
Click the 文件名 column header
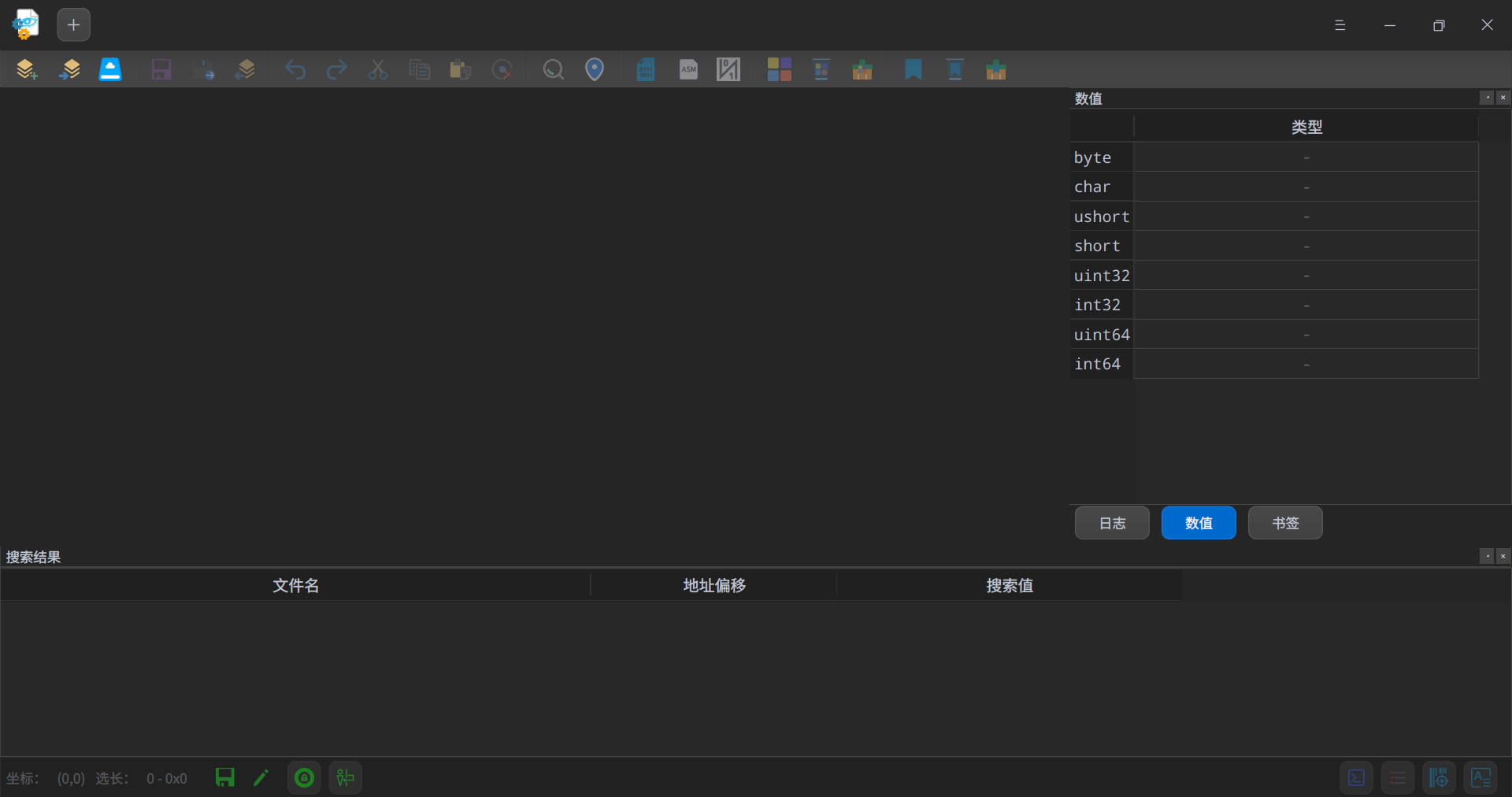pyautogui.click(x=295, y=585)
